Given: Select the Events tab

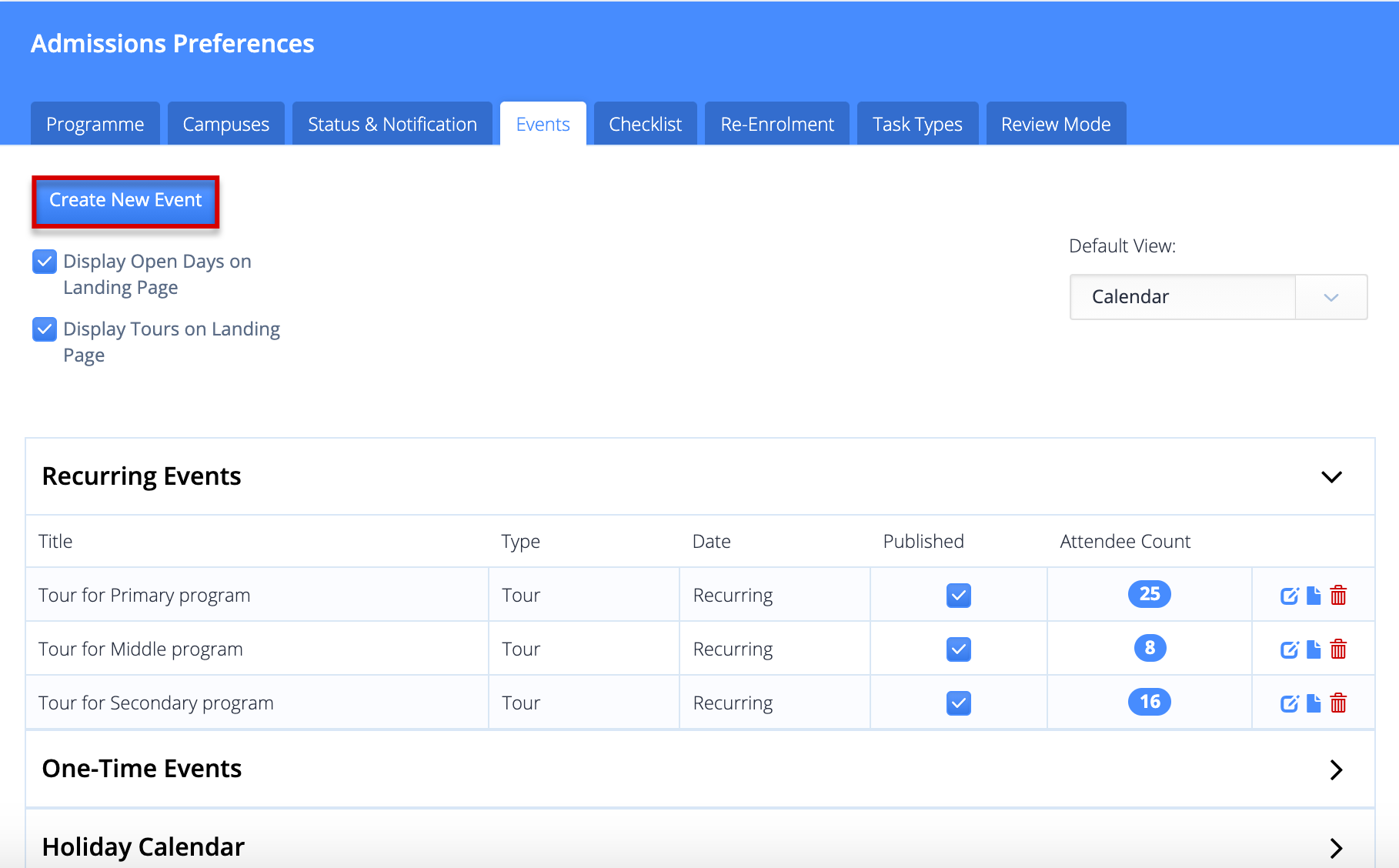Looking at the screenshot, I should 543,124.
